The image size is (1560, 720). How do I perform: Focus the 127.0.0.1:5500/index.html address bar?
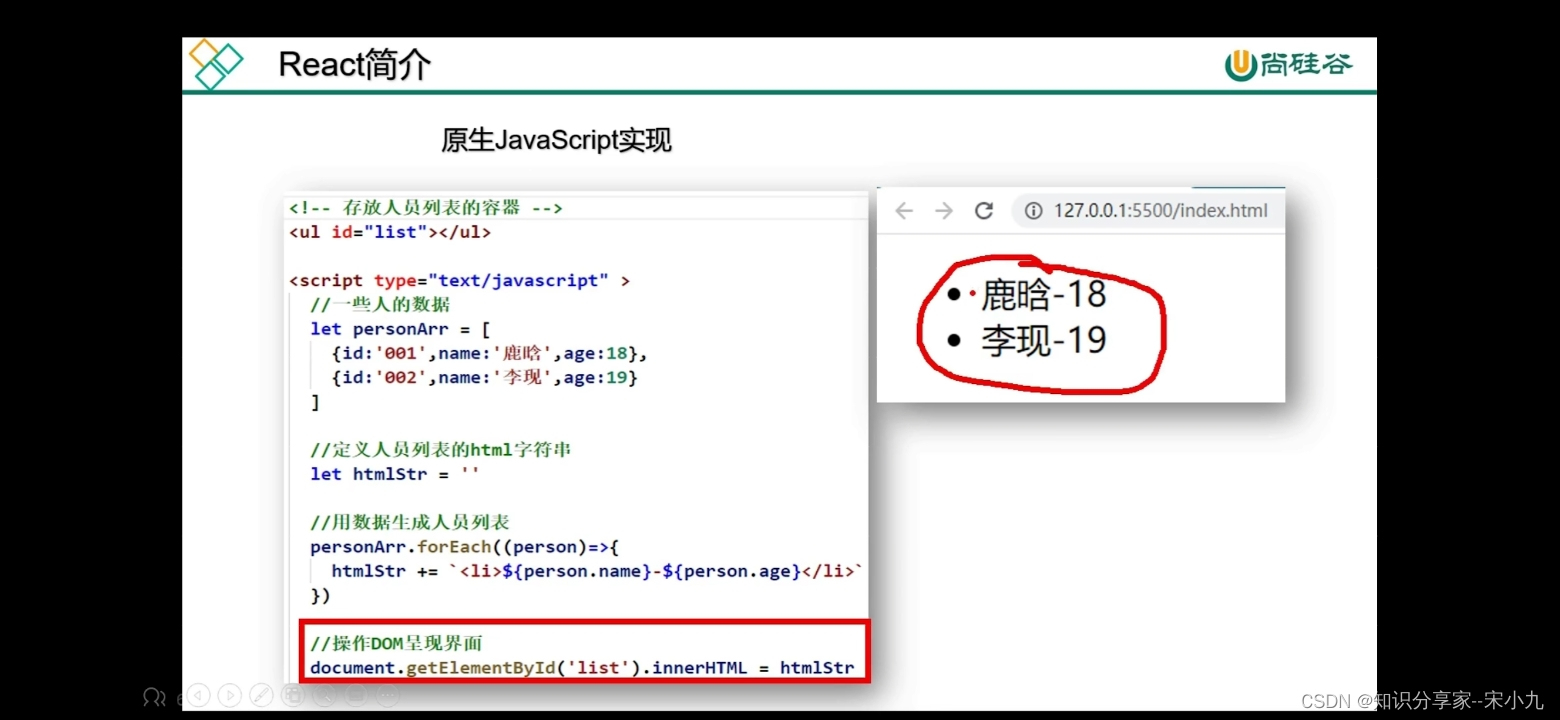tap(1148, 211)
